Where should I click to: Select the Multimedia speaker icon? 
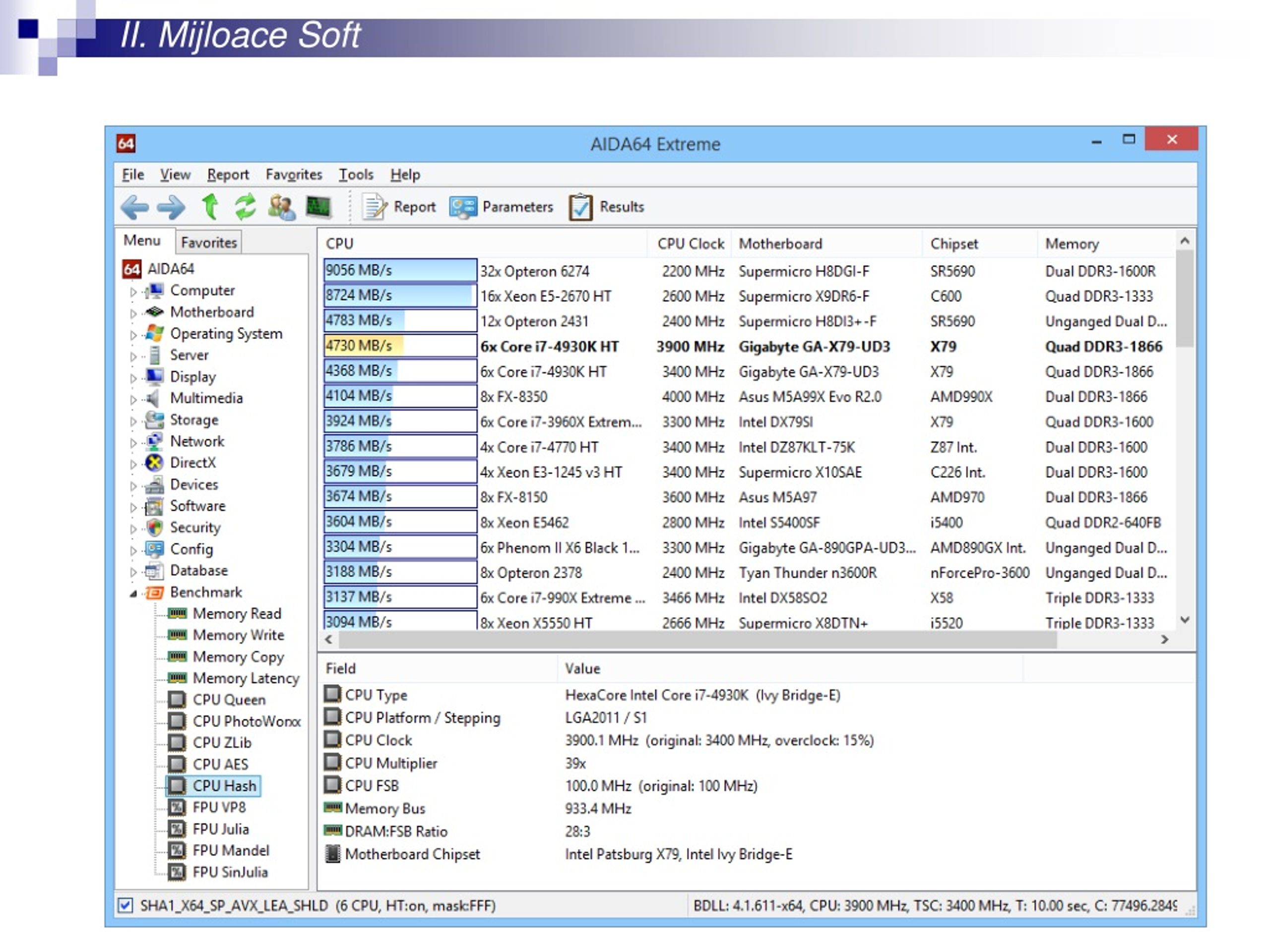pyautogui.click(x=153, y=398)
